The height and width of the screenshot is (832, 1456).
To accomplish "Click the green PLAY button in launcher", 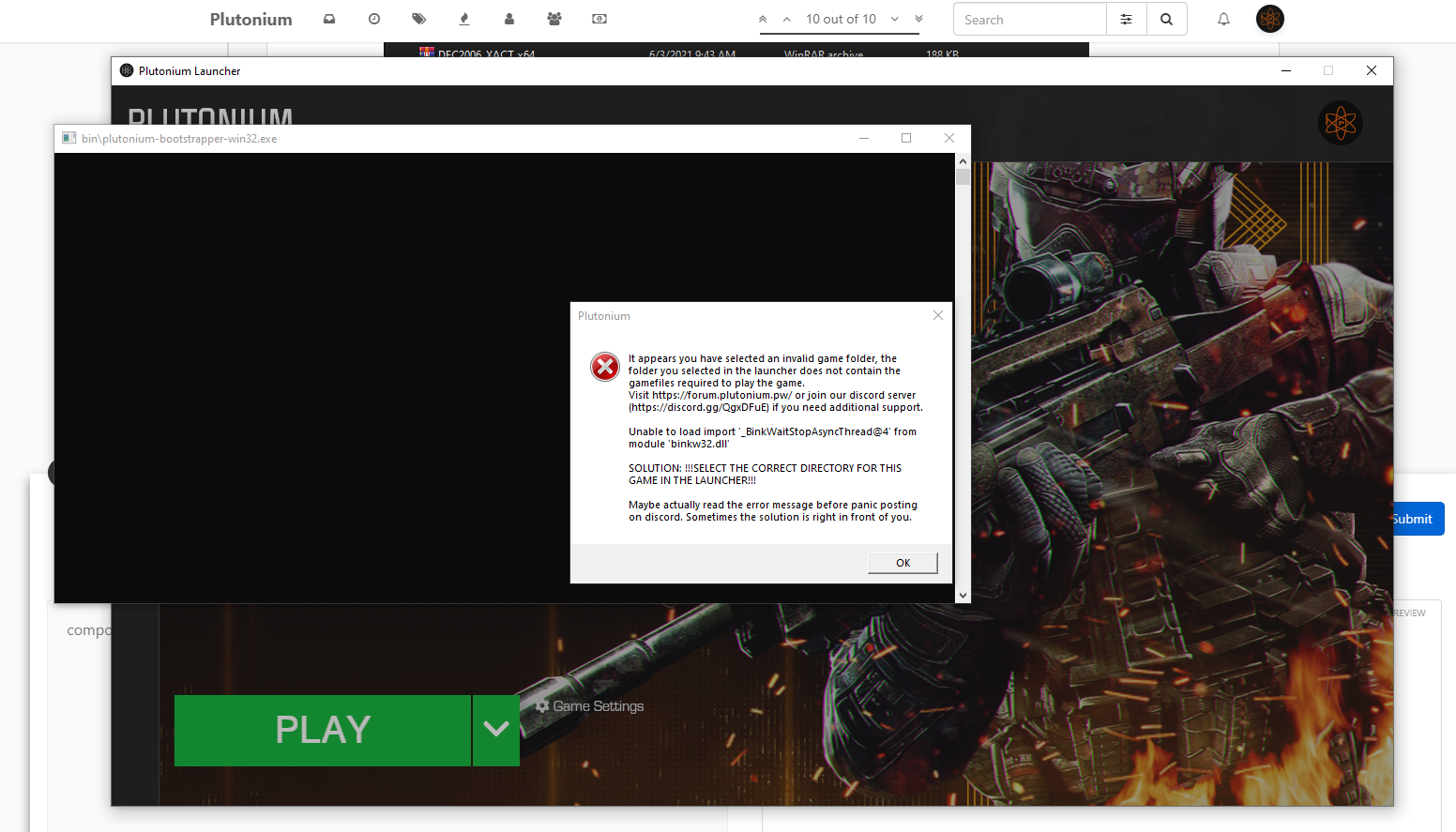I will 323,730.
